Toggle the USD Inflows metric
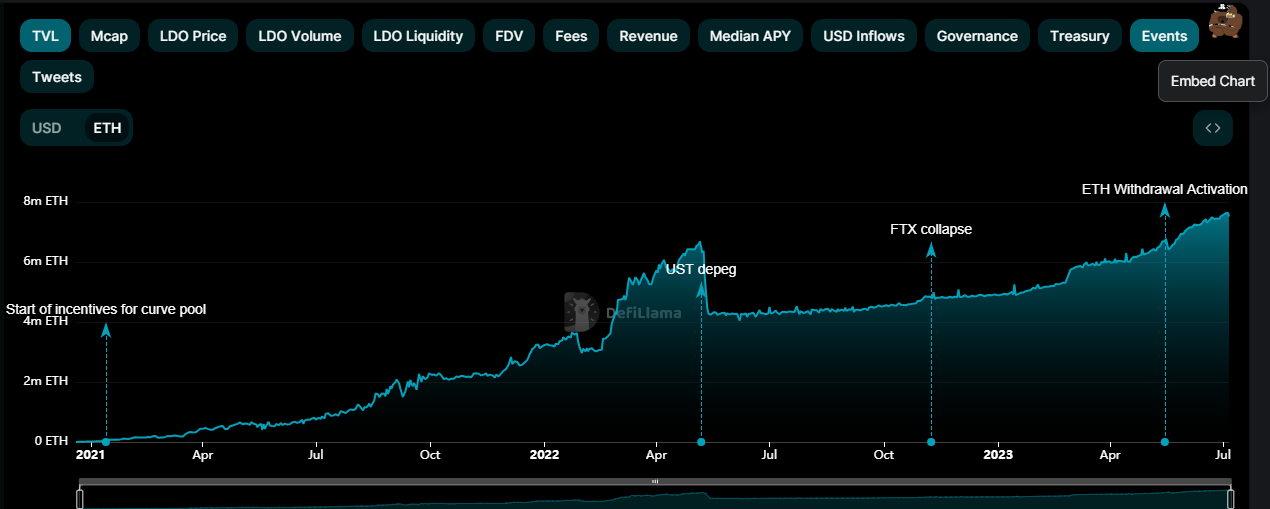Screen dimensions: 1270x509 coord(864,36)
